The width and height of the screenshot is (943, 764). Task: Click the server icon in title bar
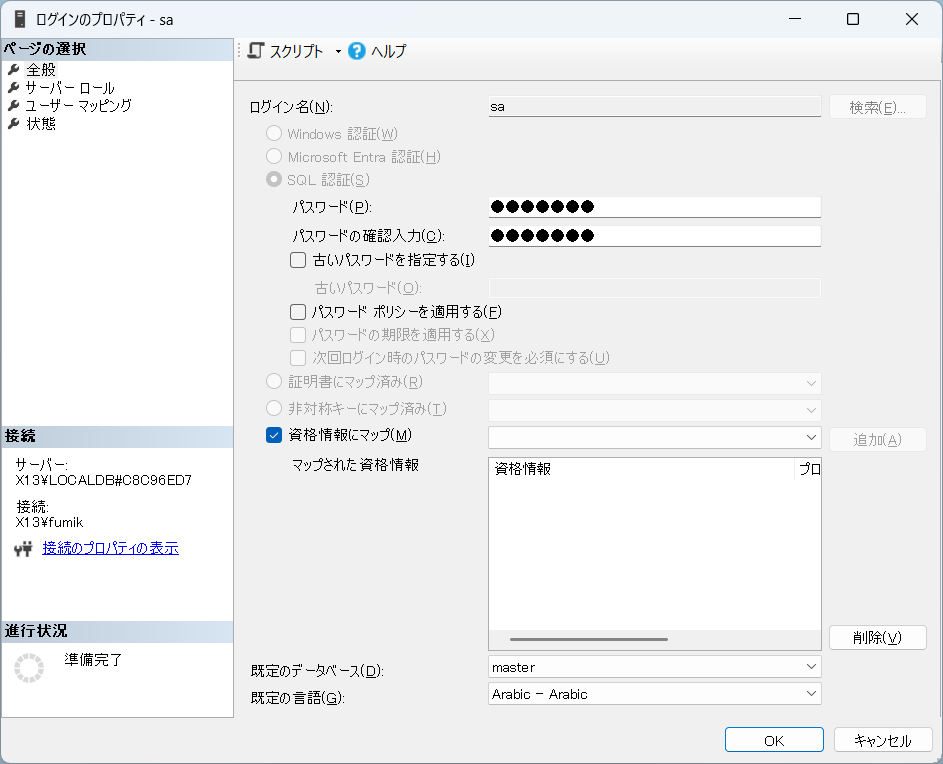(x=19, y=19)
